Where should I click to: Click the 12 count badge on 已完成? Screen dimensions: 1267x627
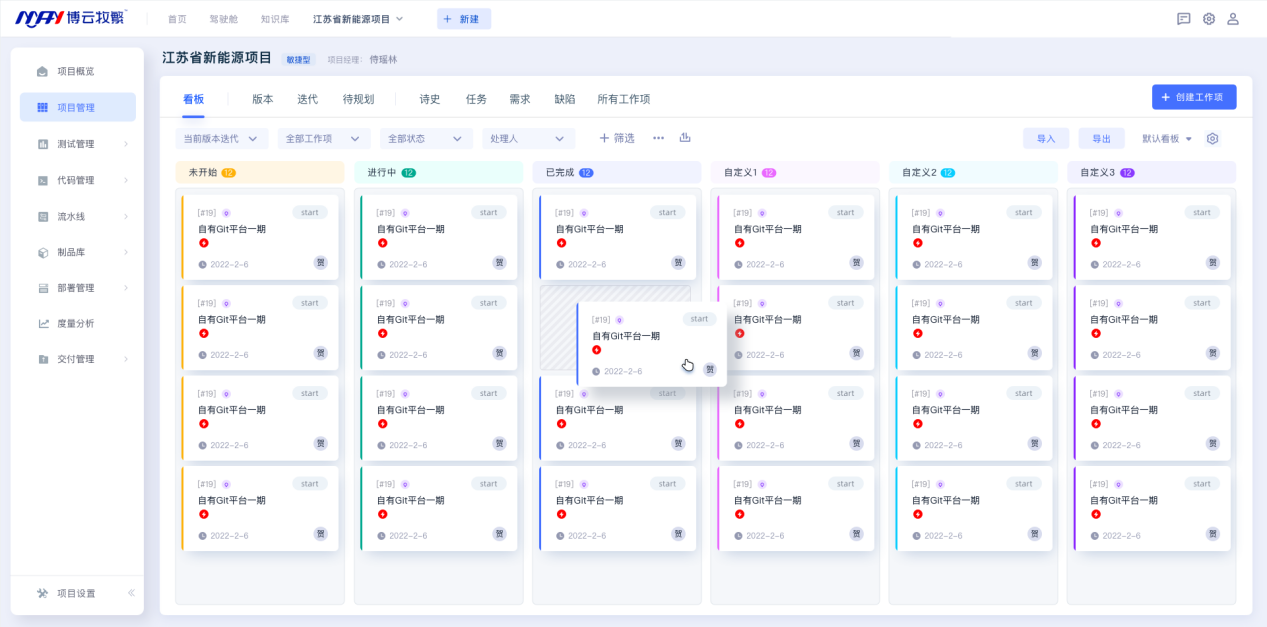(x=586, y=173)
